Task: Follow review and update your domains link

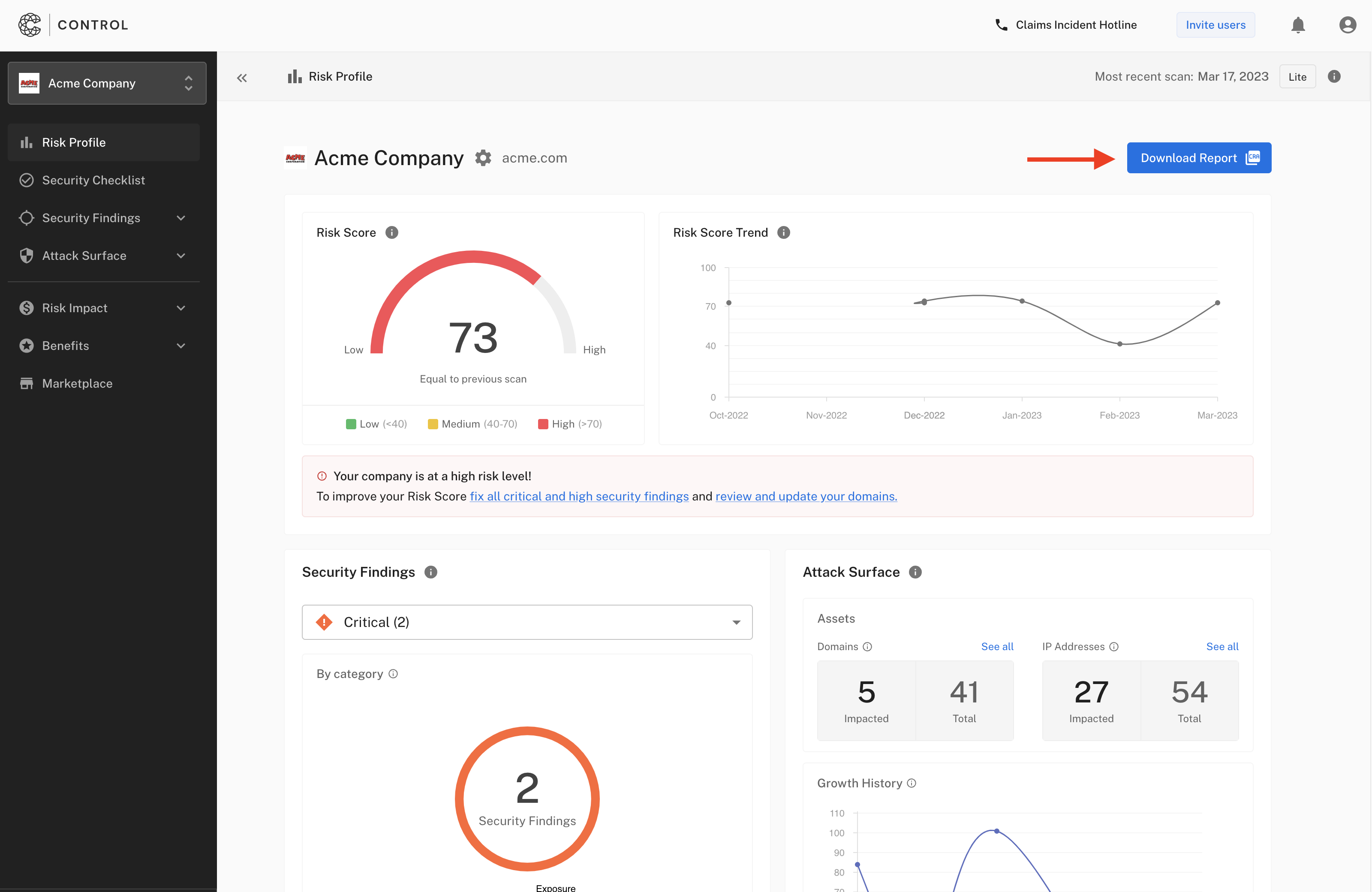Action: 806,496
